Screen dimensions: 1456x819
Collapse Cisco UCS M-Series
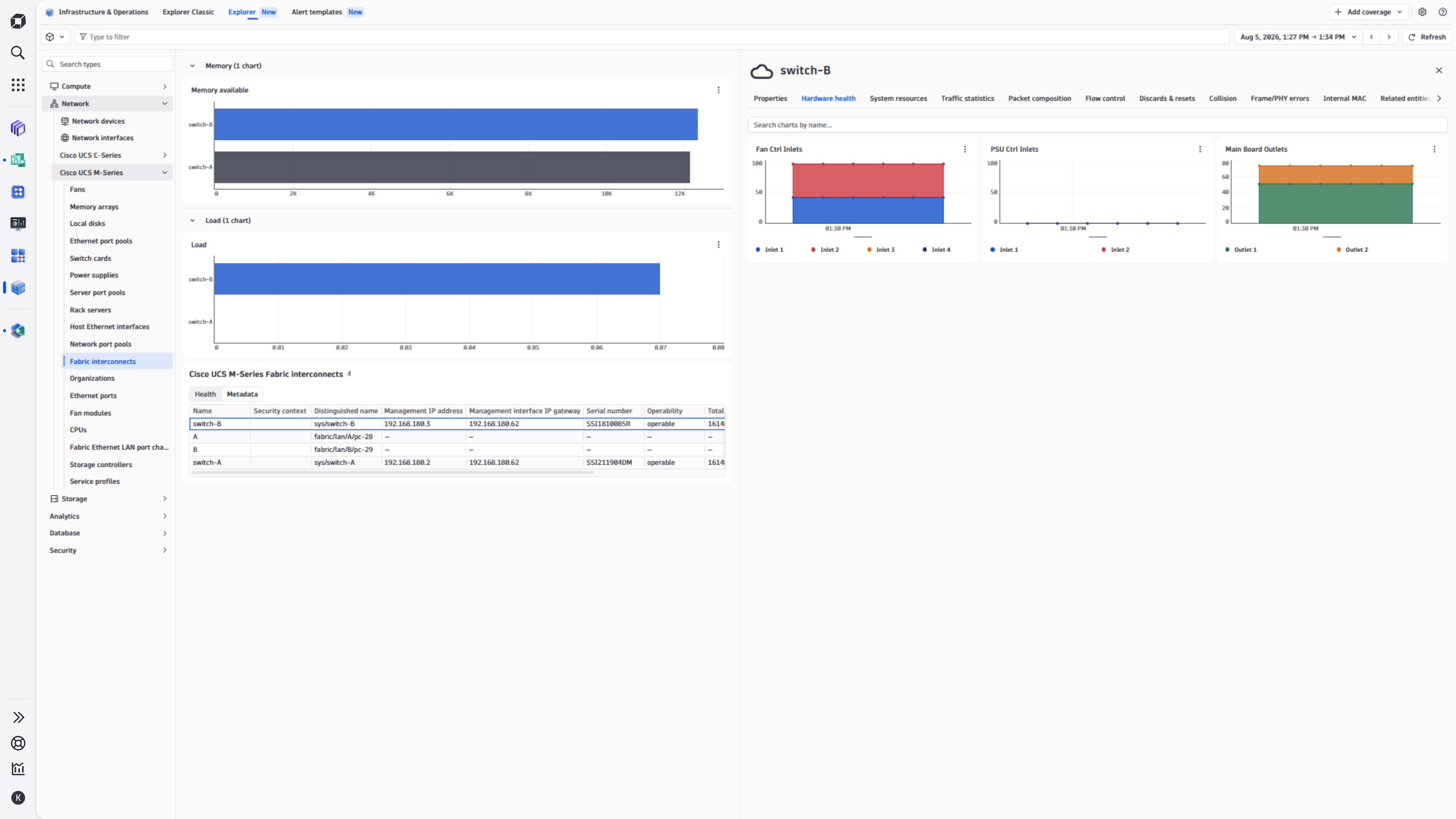coord(165,173)
